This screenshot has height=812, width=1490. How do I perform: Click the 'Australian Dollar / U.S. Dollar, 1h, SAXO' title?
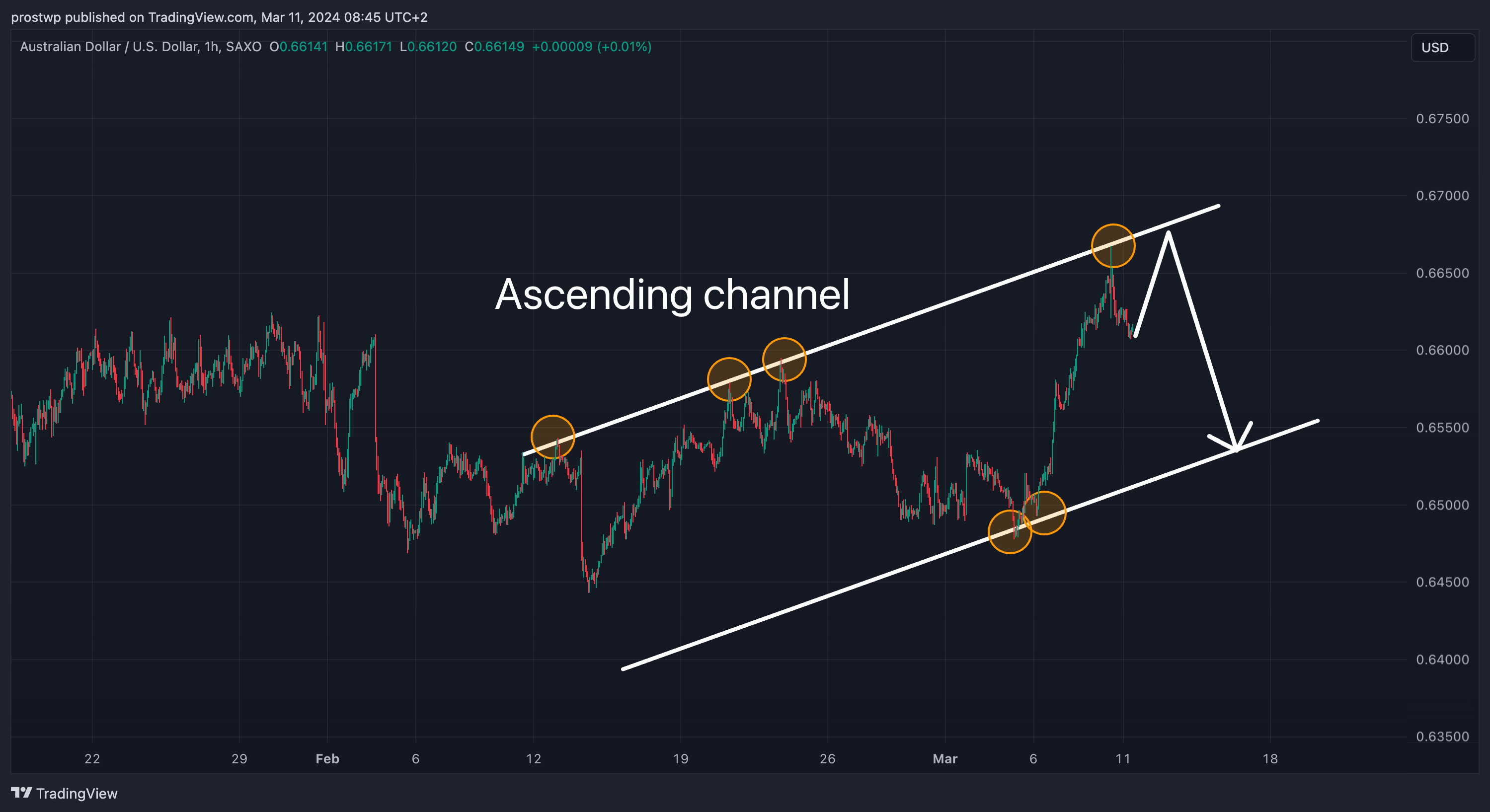tap(141, 47)
